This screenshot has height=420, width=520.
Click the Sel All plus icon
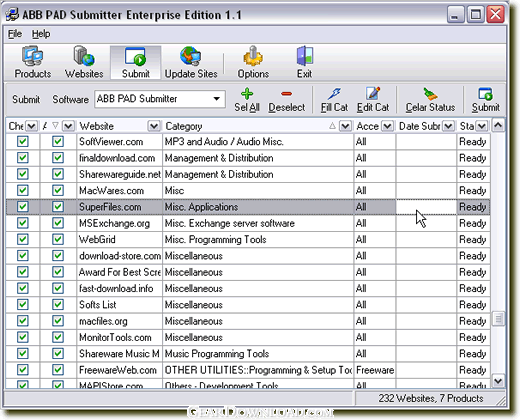pos(247,94)
